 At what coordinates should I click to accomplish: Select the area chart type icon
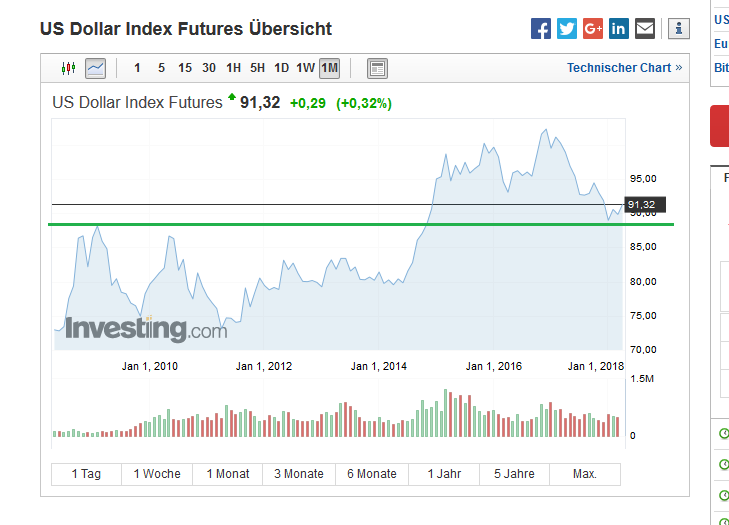point(95,68)
